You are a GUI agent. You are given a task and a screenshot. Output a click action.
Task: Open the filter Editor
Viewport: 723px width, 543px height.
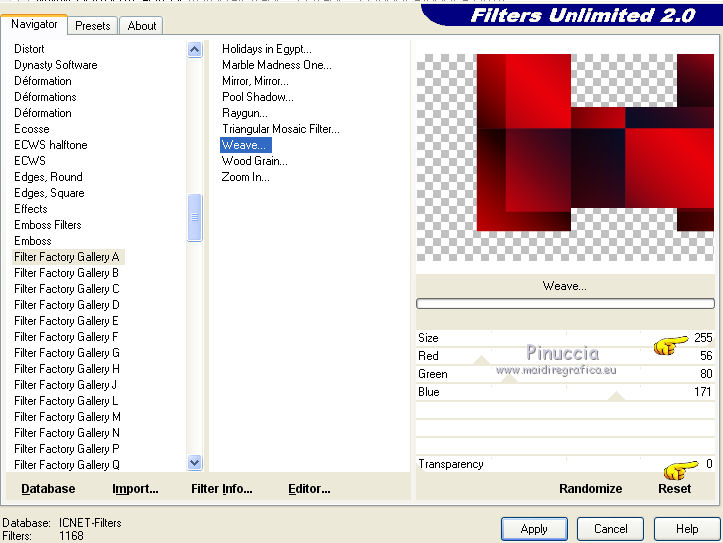[x=309, y=489]
